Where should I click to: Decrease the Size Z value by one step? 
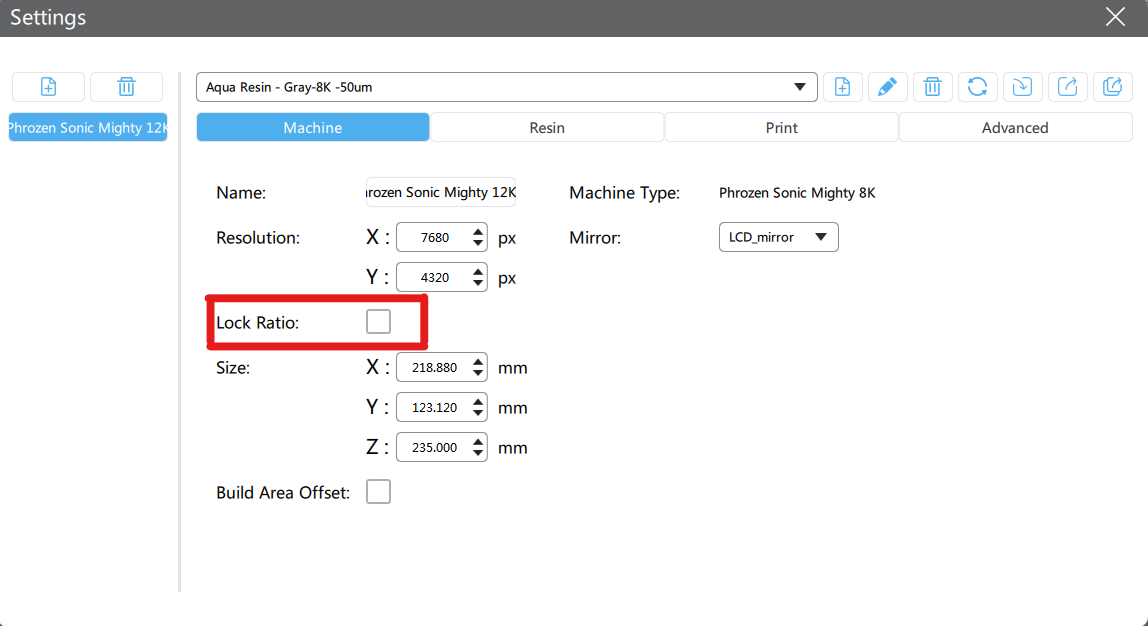point(478,454)
